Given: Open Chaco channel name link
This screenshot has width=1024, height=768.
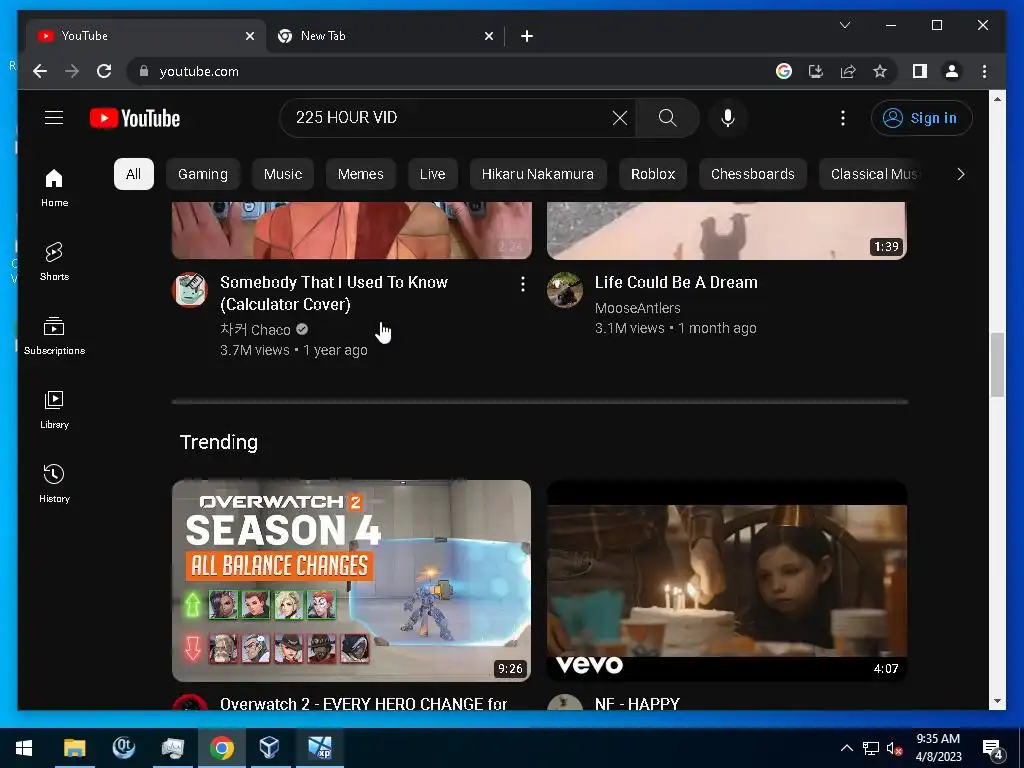Looking at the screenshot, I should pyautogui.click(x=255, y=330).
